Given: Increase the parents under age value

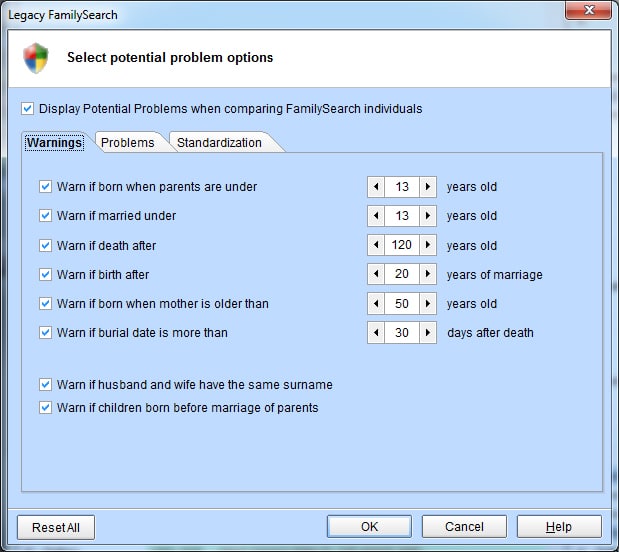Looking at the screenshot, I should pyautogui.click(x=428, y=187).
